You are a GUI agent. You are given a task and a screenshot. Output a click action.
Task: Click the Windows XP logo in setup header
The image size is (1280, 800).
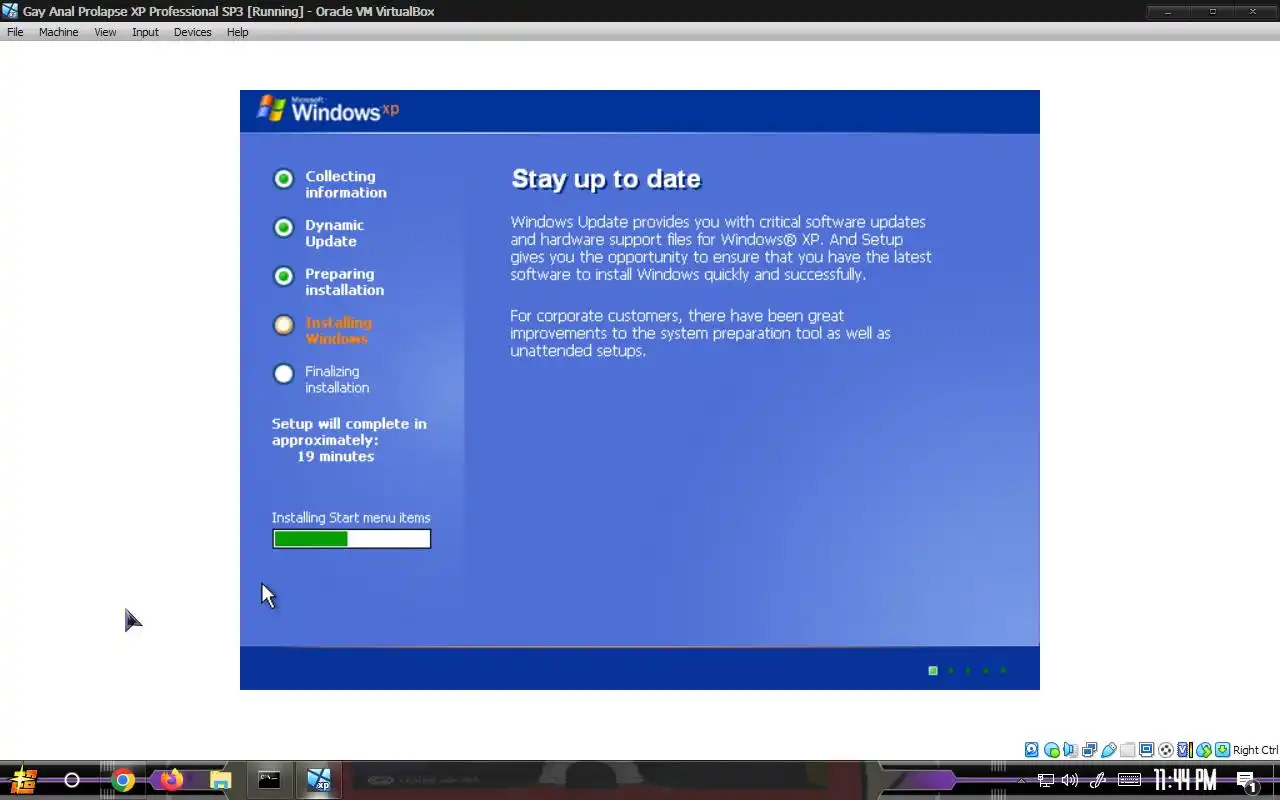pyautogui.click(x=328, y=109)
